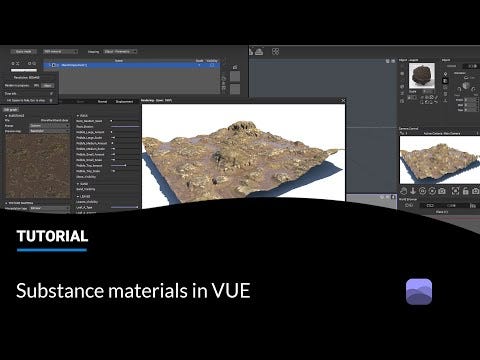
Task: Adjust the Rock_Erosion slider
Action: coord(125,127)
